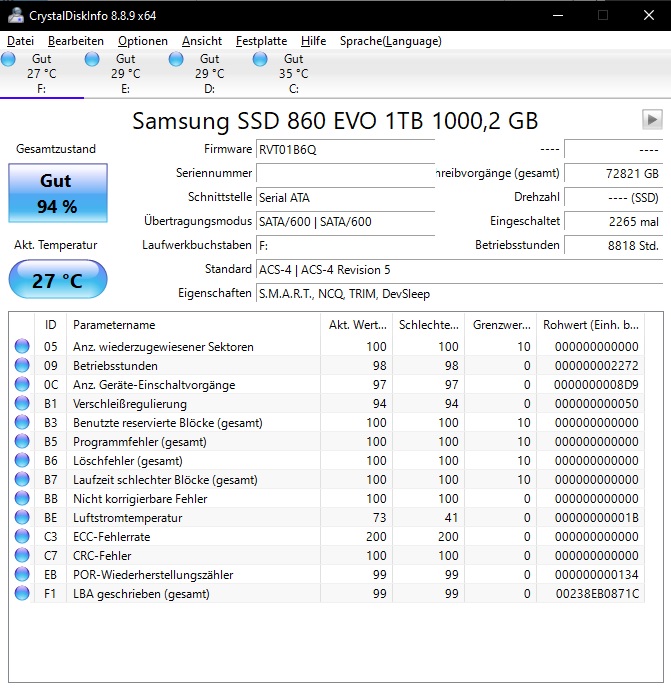Click the Parametername column header
This screenshot has height=688, width=671.
coord(193,325)
